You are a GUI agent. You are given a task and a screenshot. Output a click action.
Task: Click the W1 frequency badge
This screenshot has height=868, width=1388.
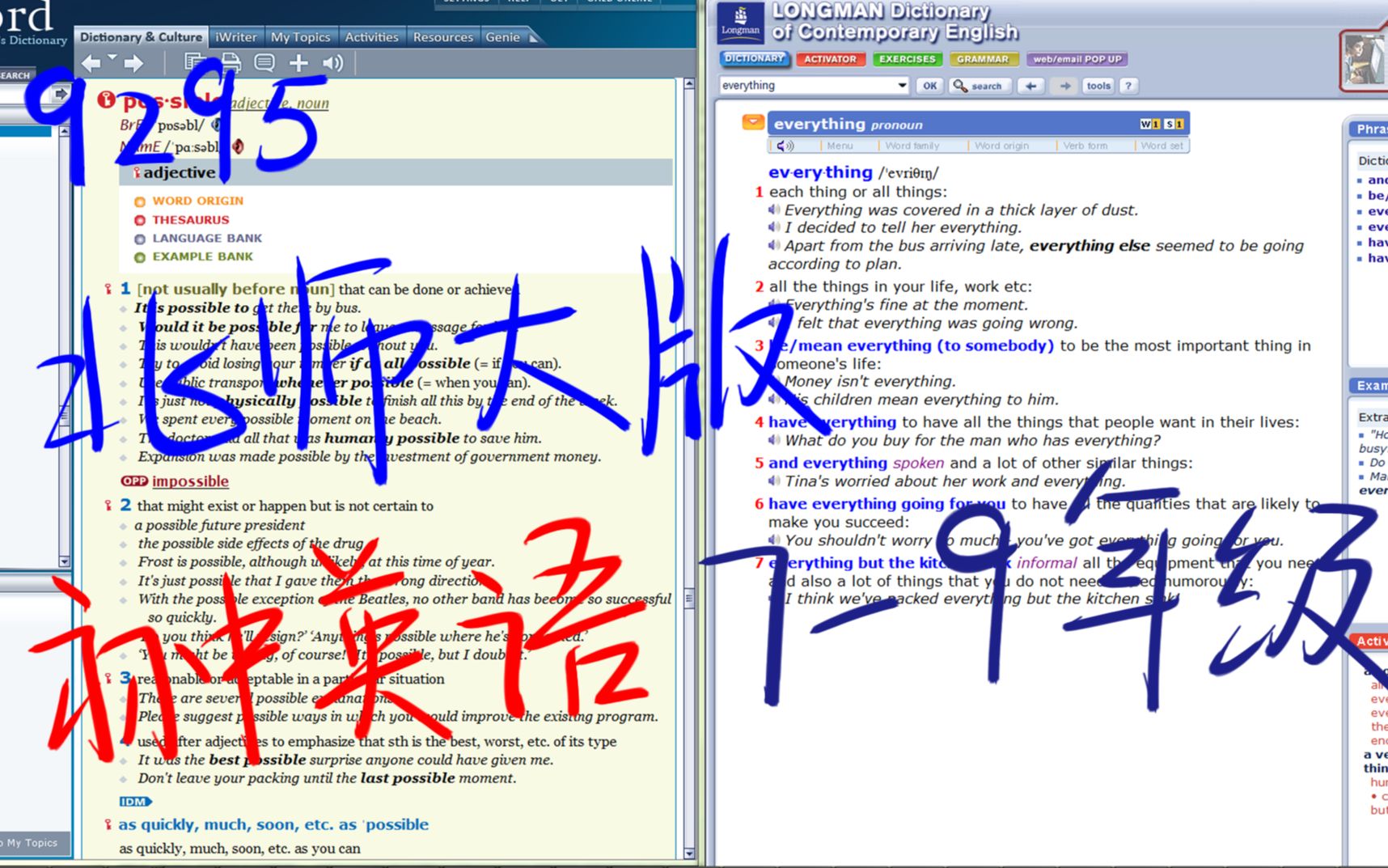(1149, 124)
